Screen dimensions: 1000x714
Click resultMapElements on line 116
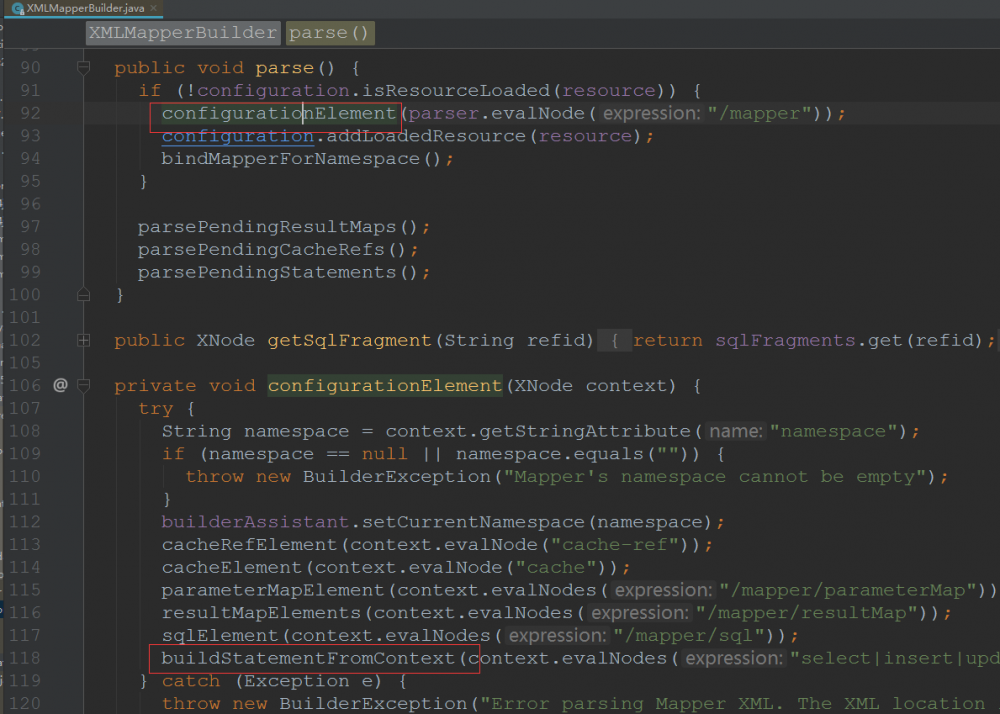(x=261, y=613)
